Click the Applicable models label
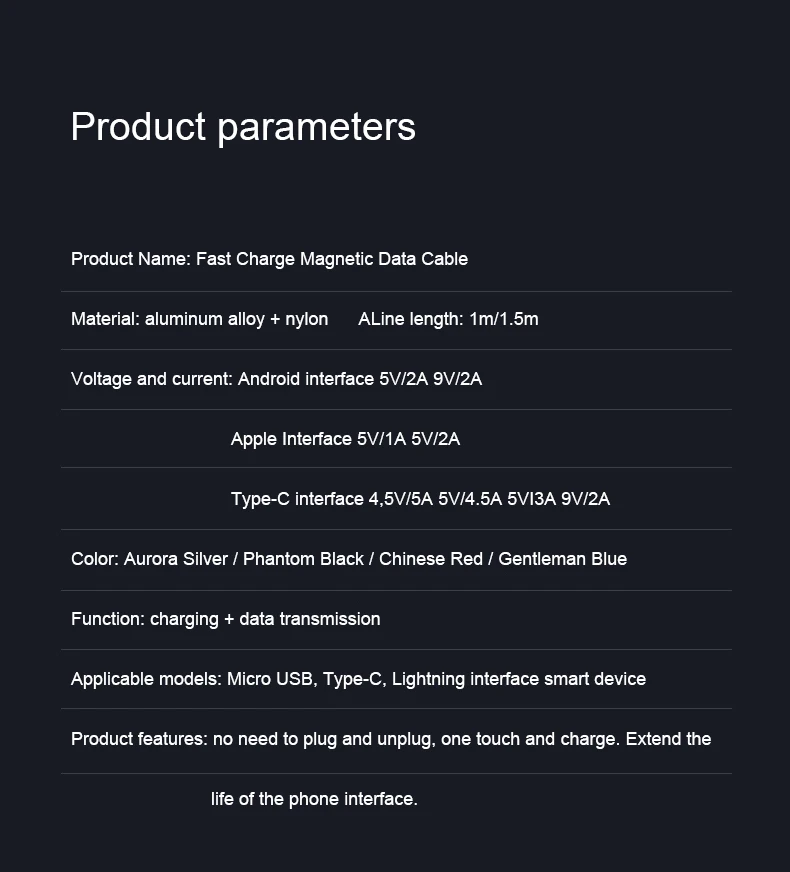790x872 pixels. tap(147, 680)
